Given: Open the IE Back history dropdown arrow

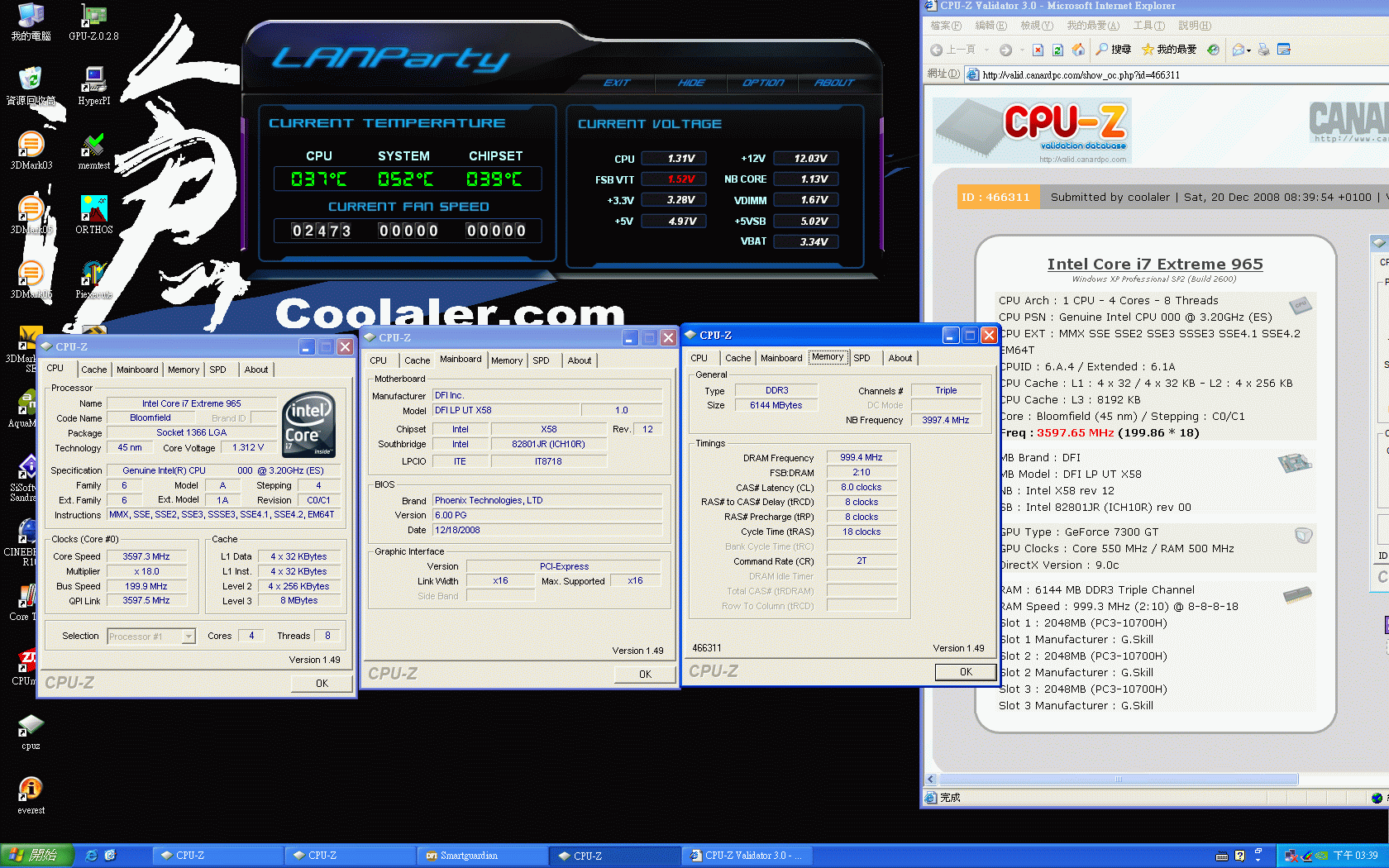Looking at the screenshot, I should coord(986,50).
